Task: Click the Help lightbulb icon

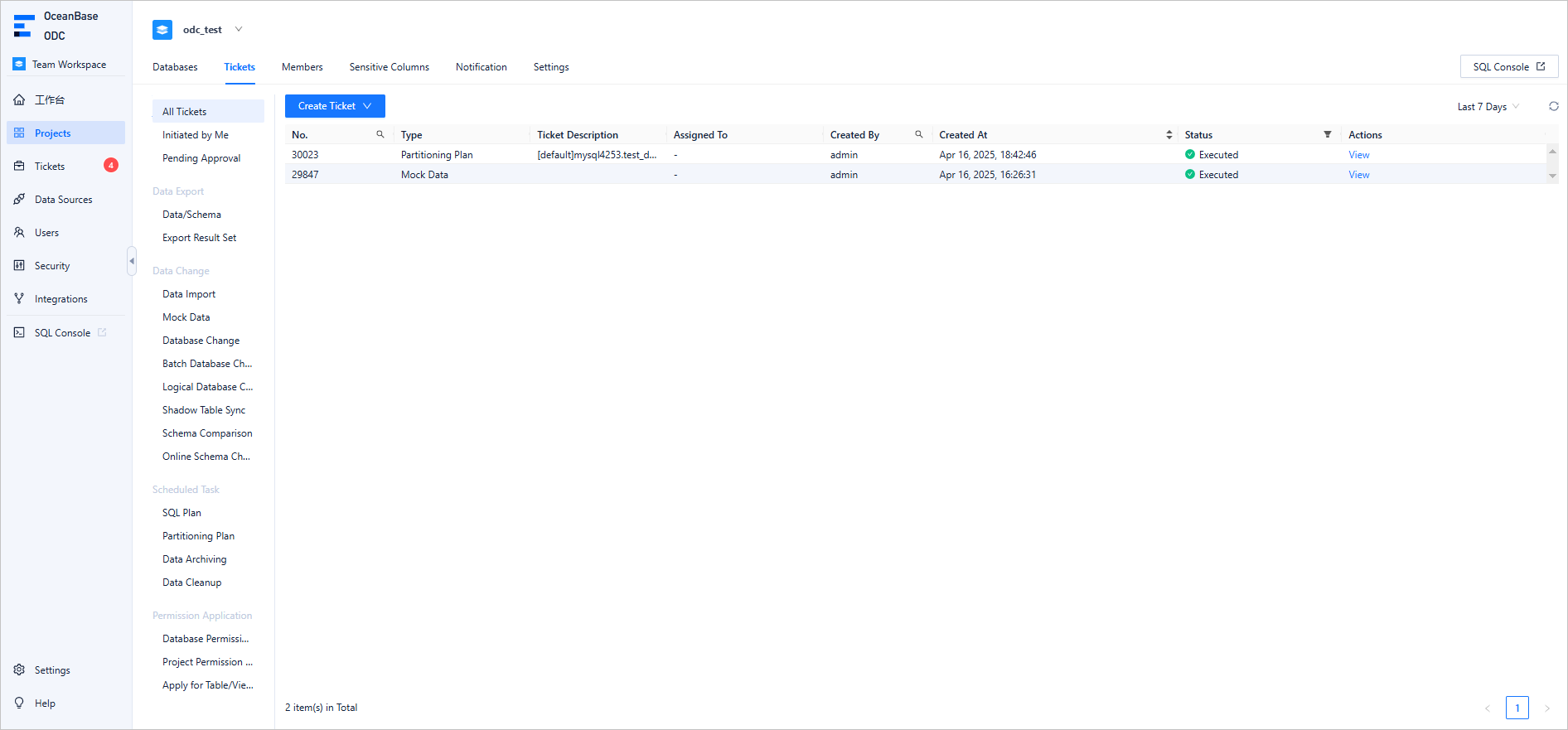Action: [x=19, y=703]
